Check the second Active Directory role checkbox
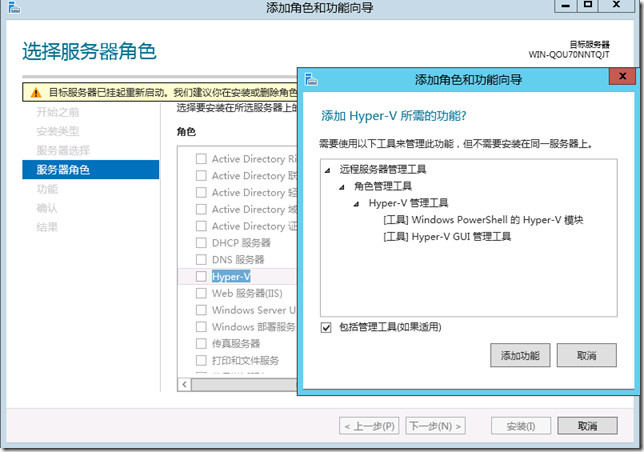The height and width of the screenshot is (452, 644). click(201, 176)
